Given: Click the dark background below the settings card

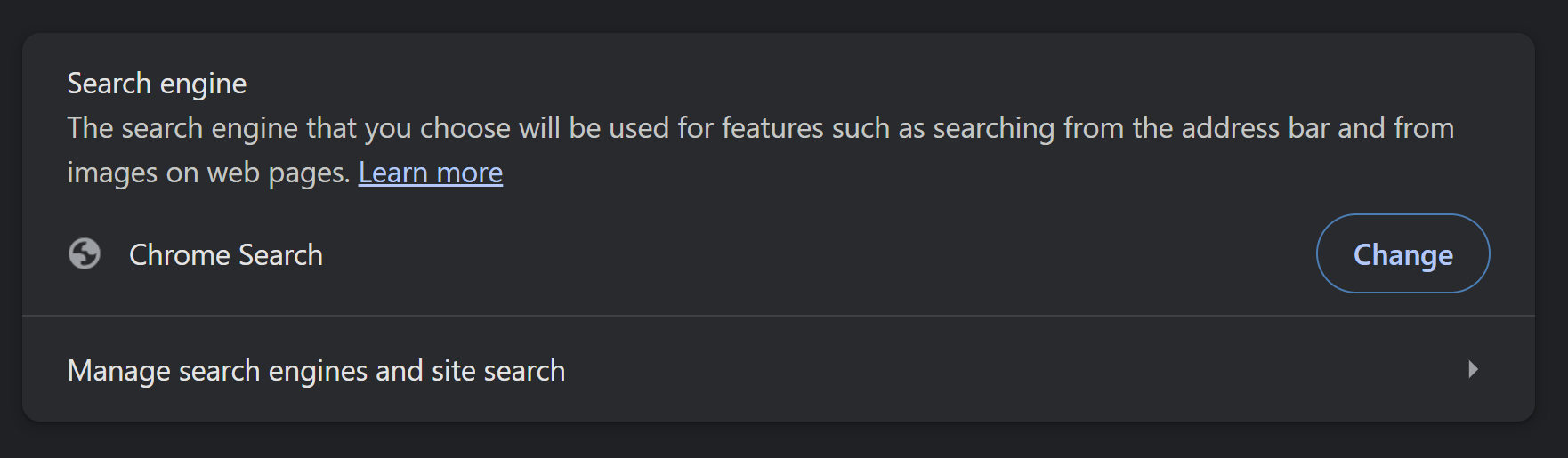Looking at the screenshot, I should (x=783, y=440).
